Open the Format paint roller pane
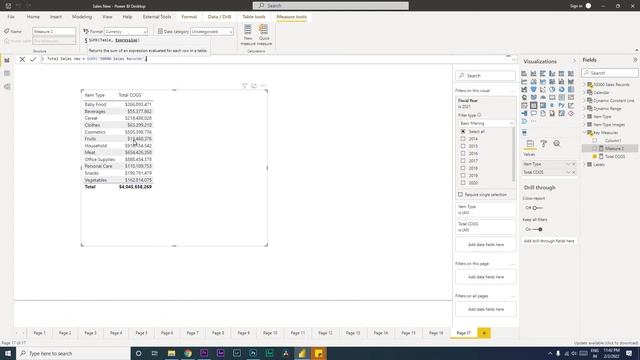 [544, 144]
